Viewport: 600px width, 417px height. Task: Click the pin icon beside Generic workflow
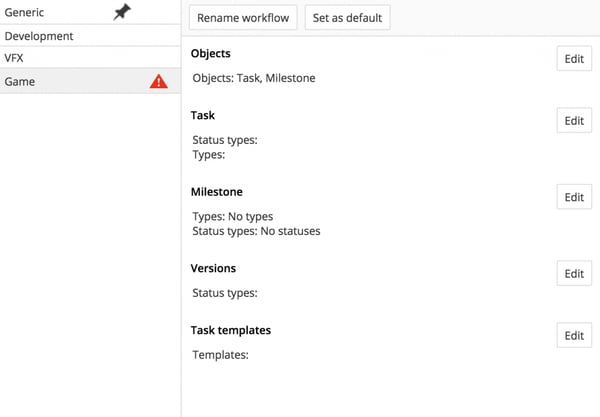[122, 13]
